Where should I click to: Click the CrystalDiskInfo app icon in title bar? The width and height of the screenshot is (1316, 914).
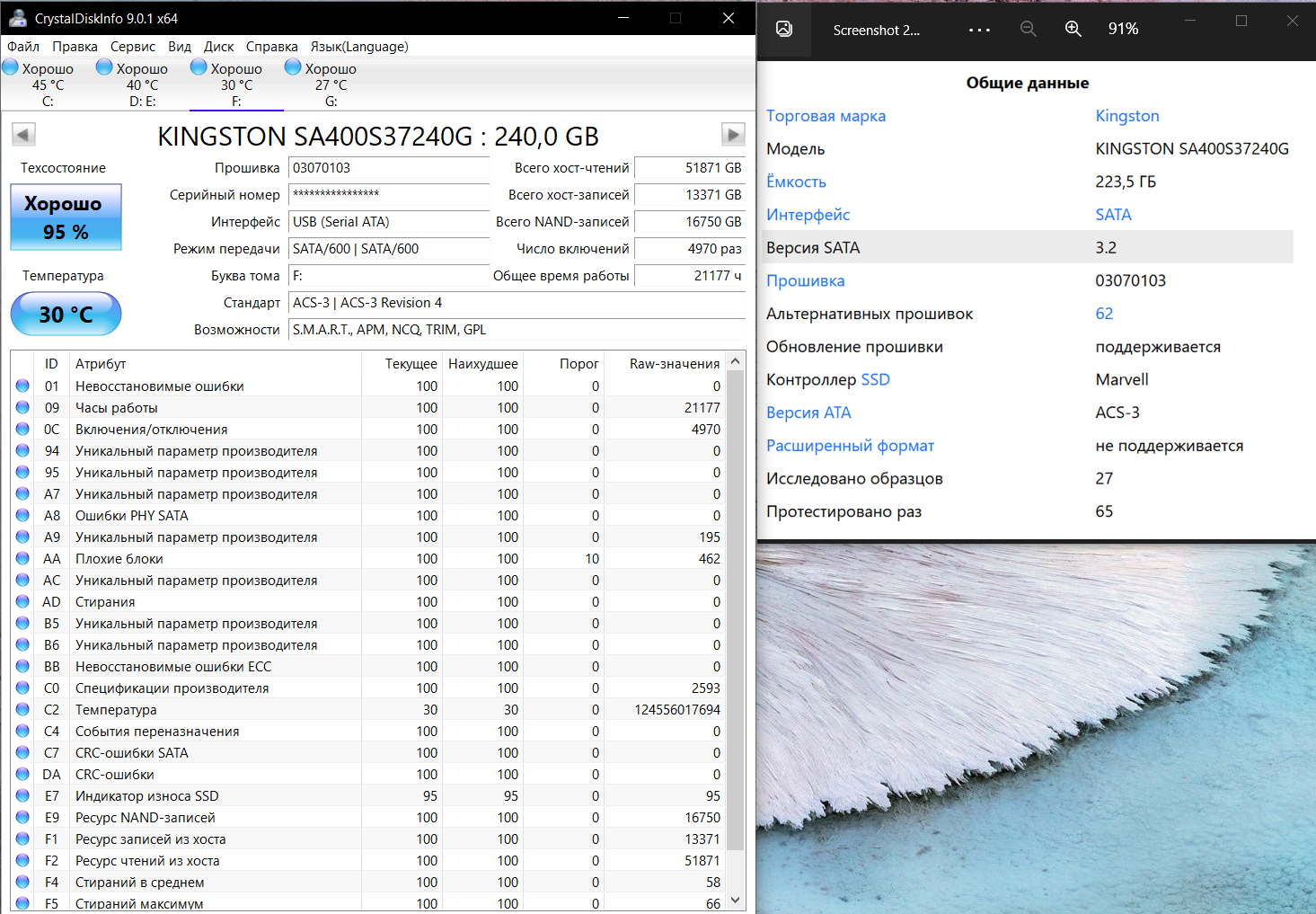(x=18, y=18)
